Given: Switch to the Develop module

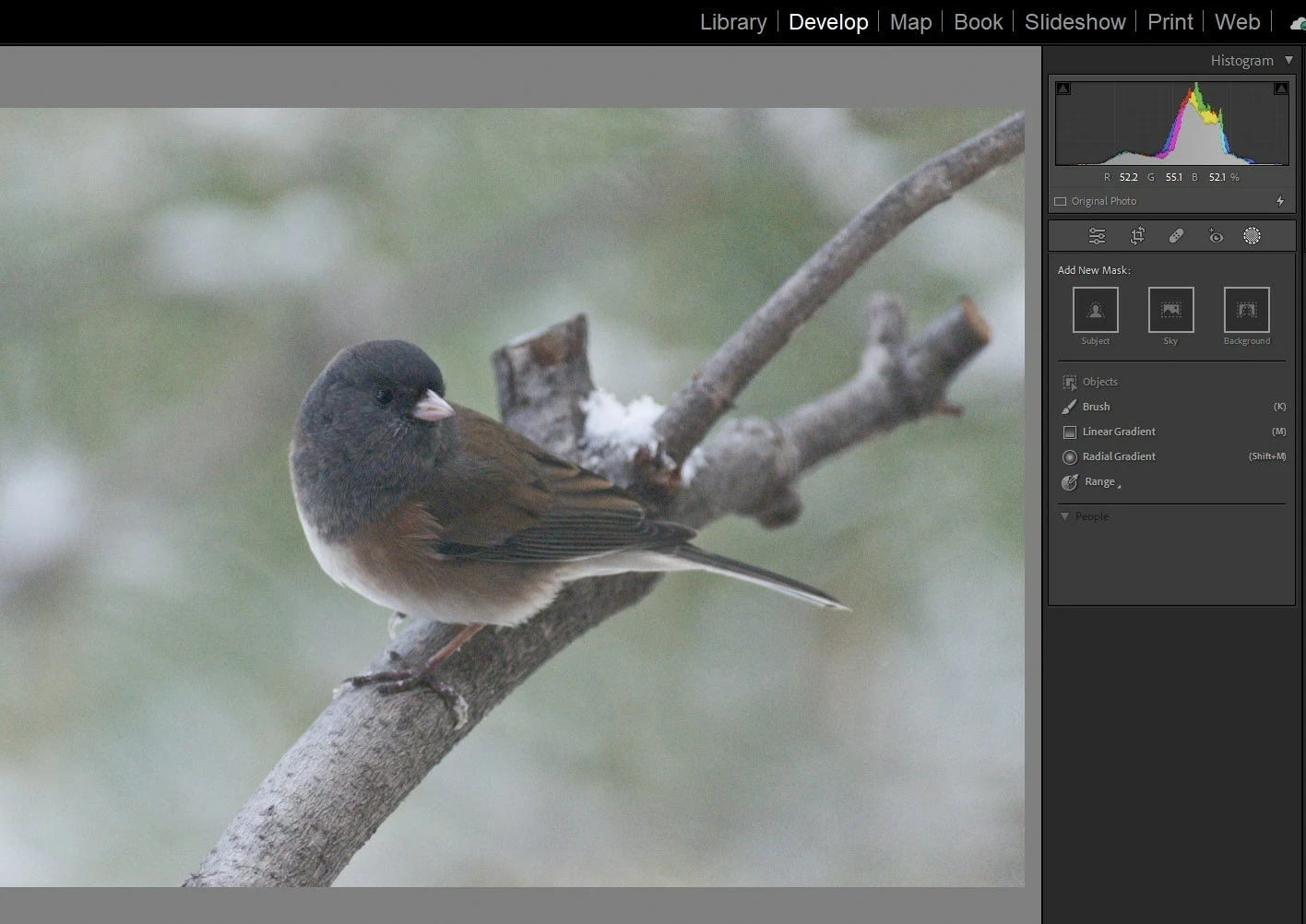Looking at the screenshot, I should coord(828,22).
